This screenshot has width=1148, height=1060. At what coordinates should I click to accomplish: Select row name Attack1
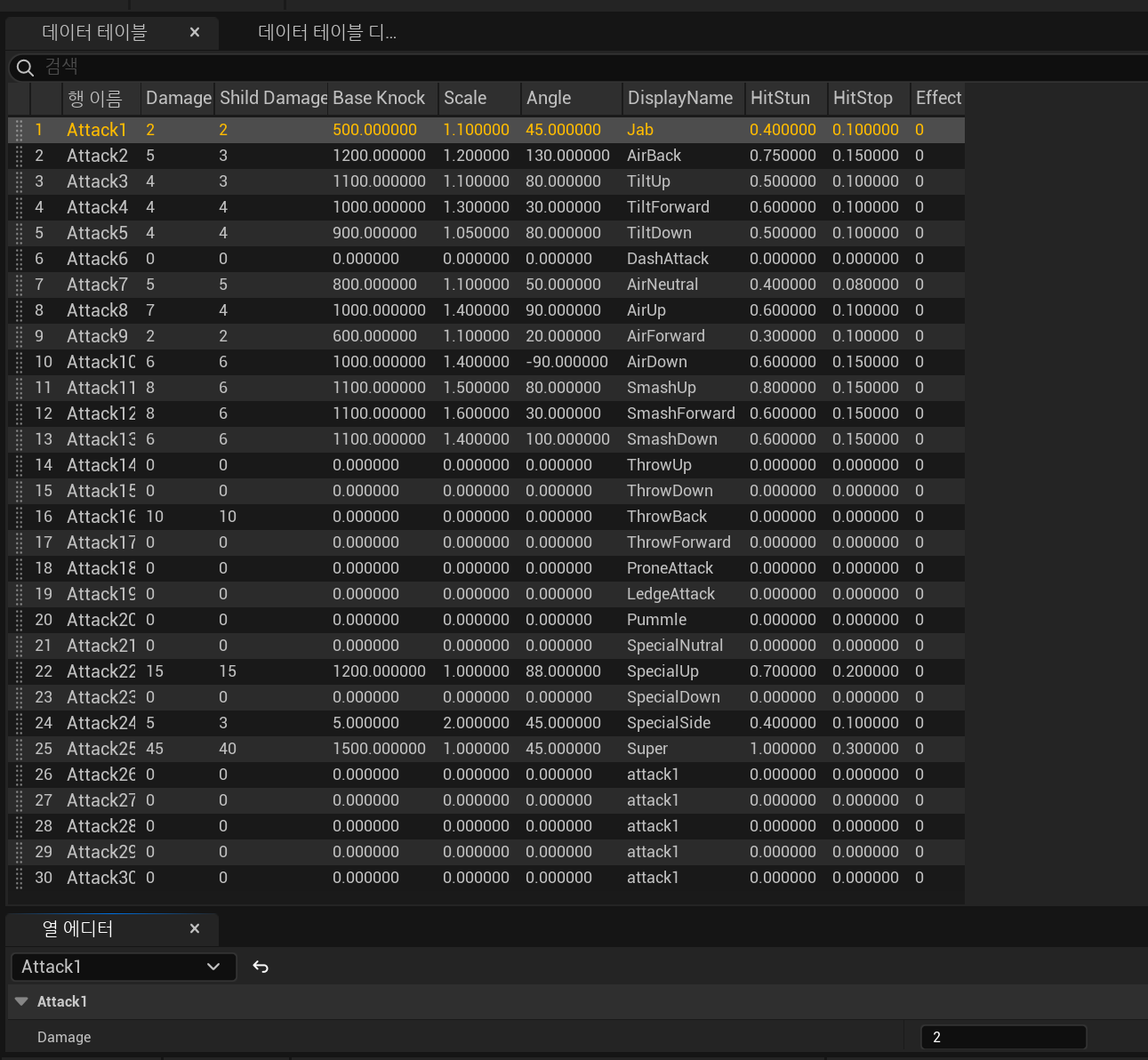pyautogui.click(x=97, y=130)
